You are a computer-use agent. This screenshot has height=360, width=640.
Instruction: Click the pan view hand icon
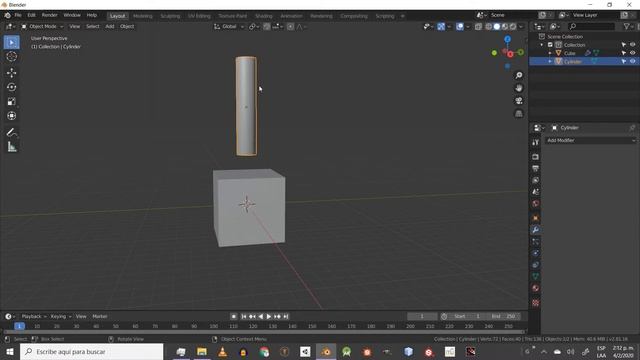pyautogui.click(x=519, y=88)
